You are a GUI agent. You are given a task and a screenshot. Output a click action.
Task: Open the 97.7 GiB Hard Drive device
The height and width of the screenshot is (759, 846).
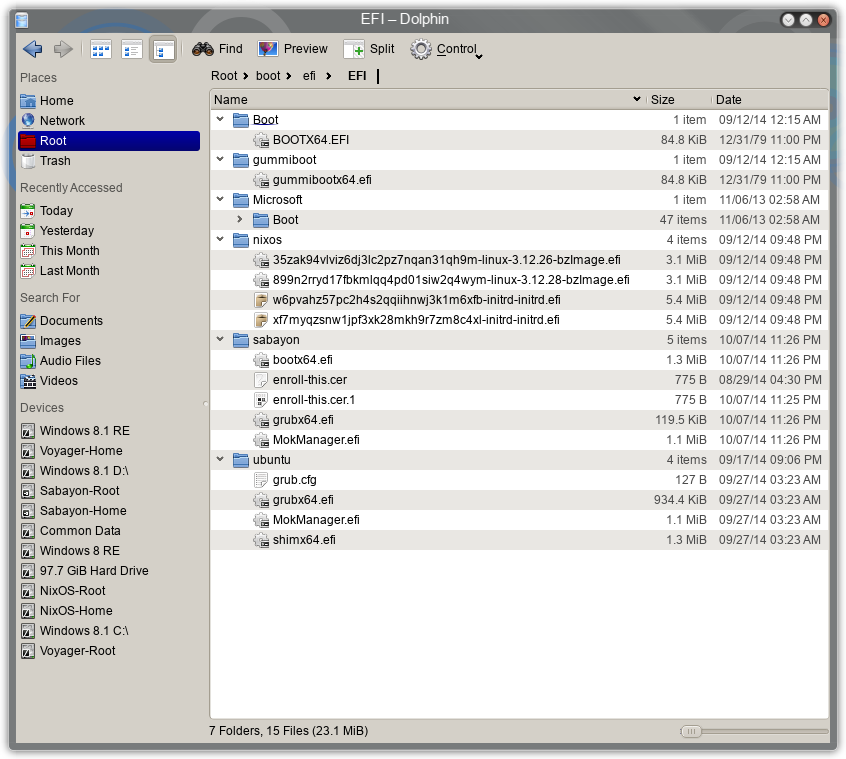click(x=109, y=571)
